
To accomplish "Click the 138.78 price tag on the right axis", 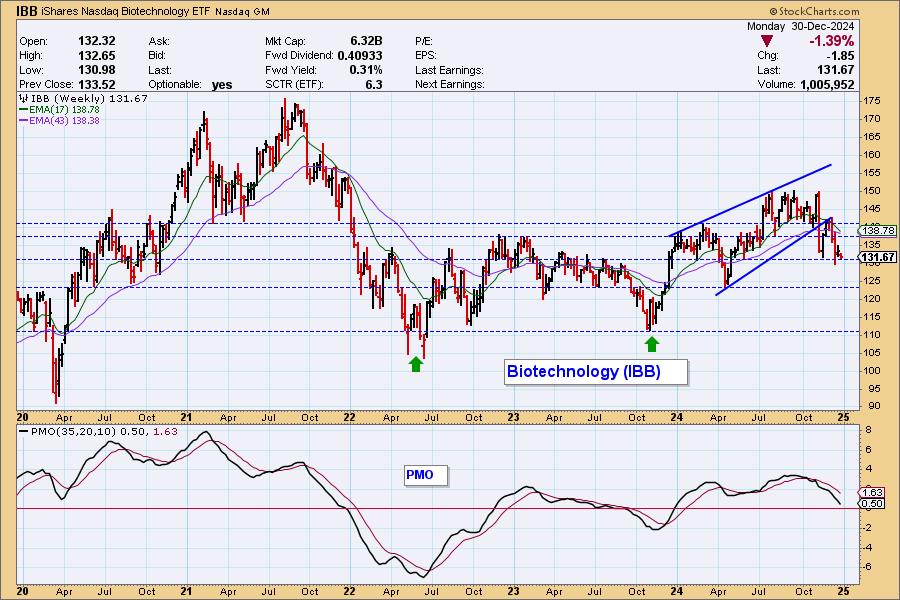I will (878, 231).
